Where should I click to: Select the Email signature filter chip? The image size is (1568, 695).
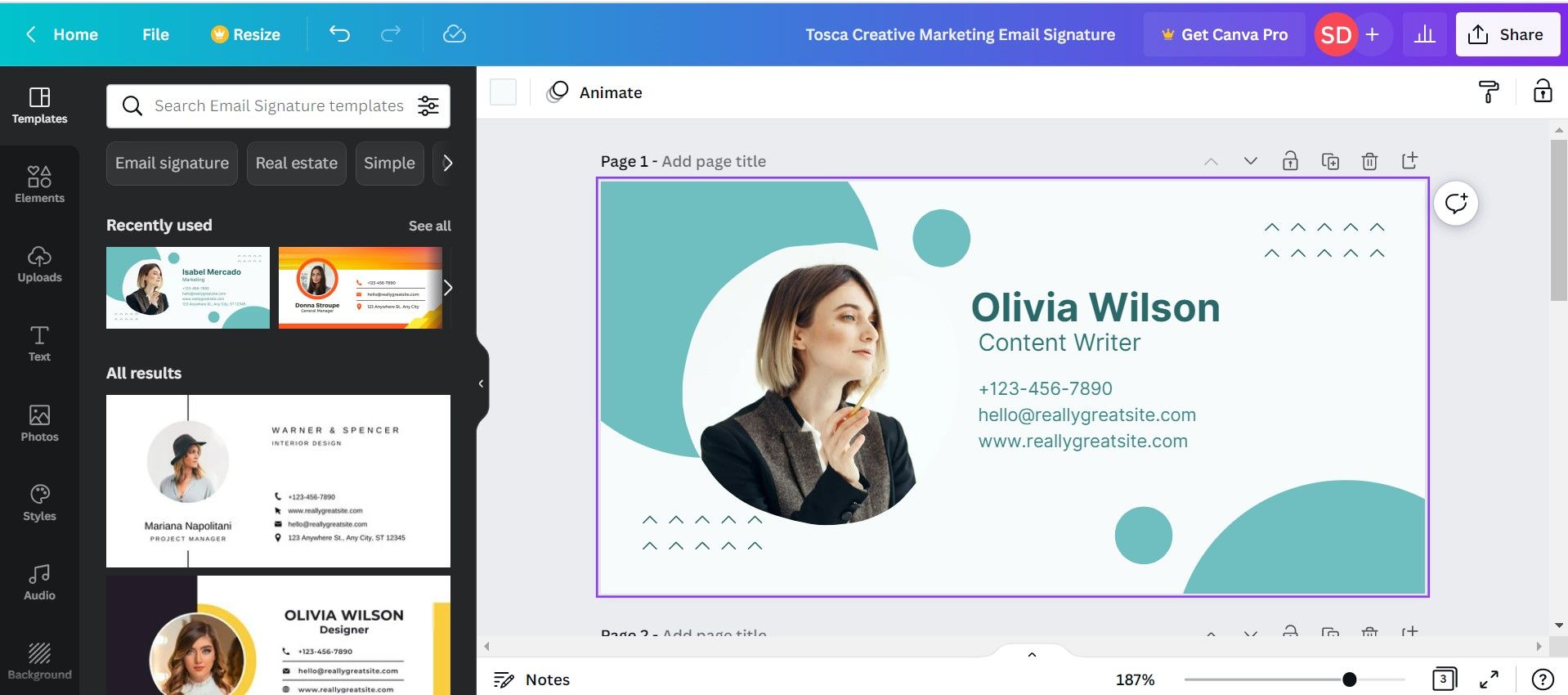pos(172,163)
